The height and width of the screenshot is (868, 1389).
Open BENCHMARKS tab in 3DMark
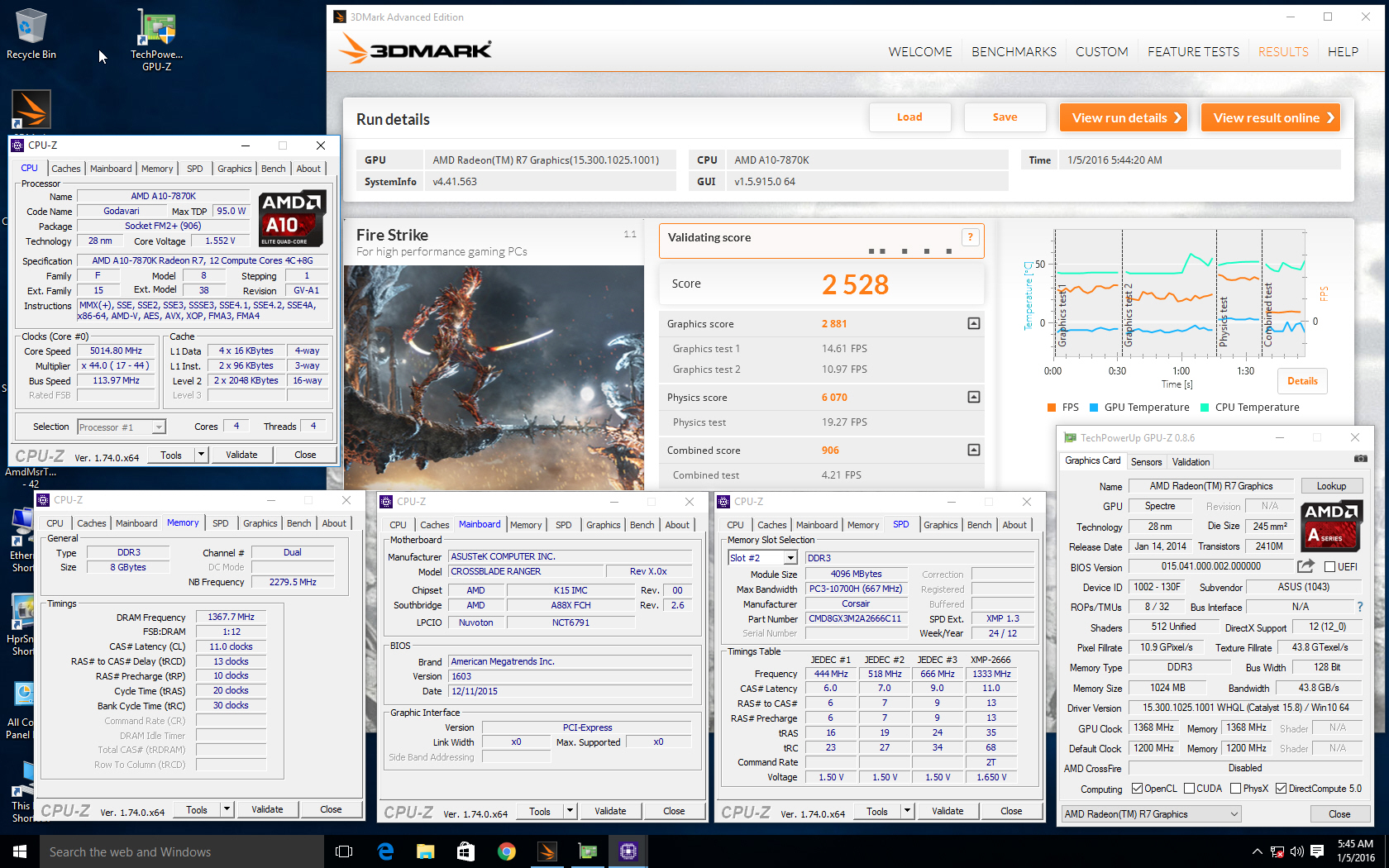coord(1014,51)
